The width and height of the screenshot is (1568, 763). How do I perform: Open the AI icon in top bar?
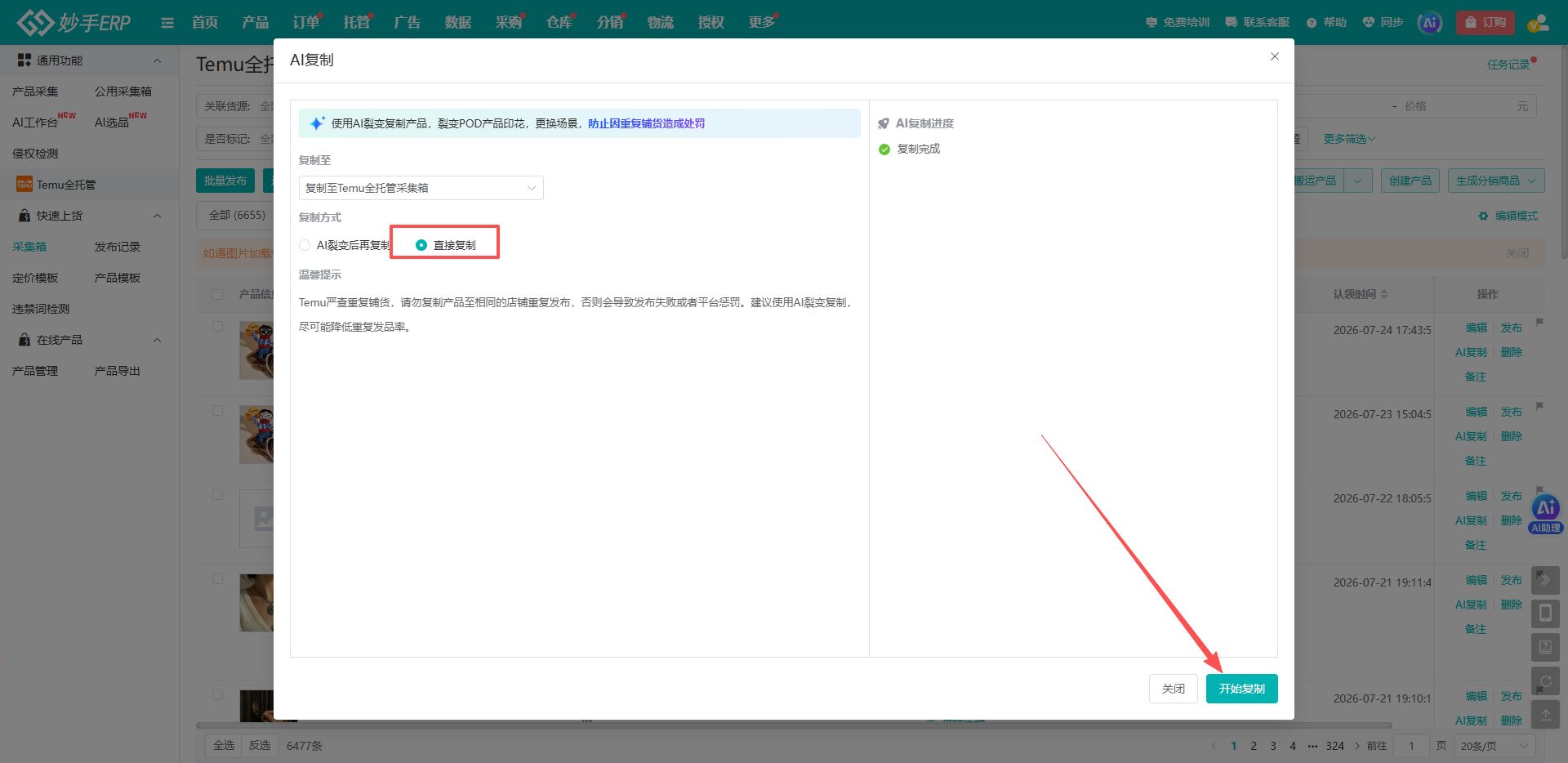[1430, 23]
